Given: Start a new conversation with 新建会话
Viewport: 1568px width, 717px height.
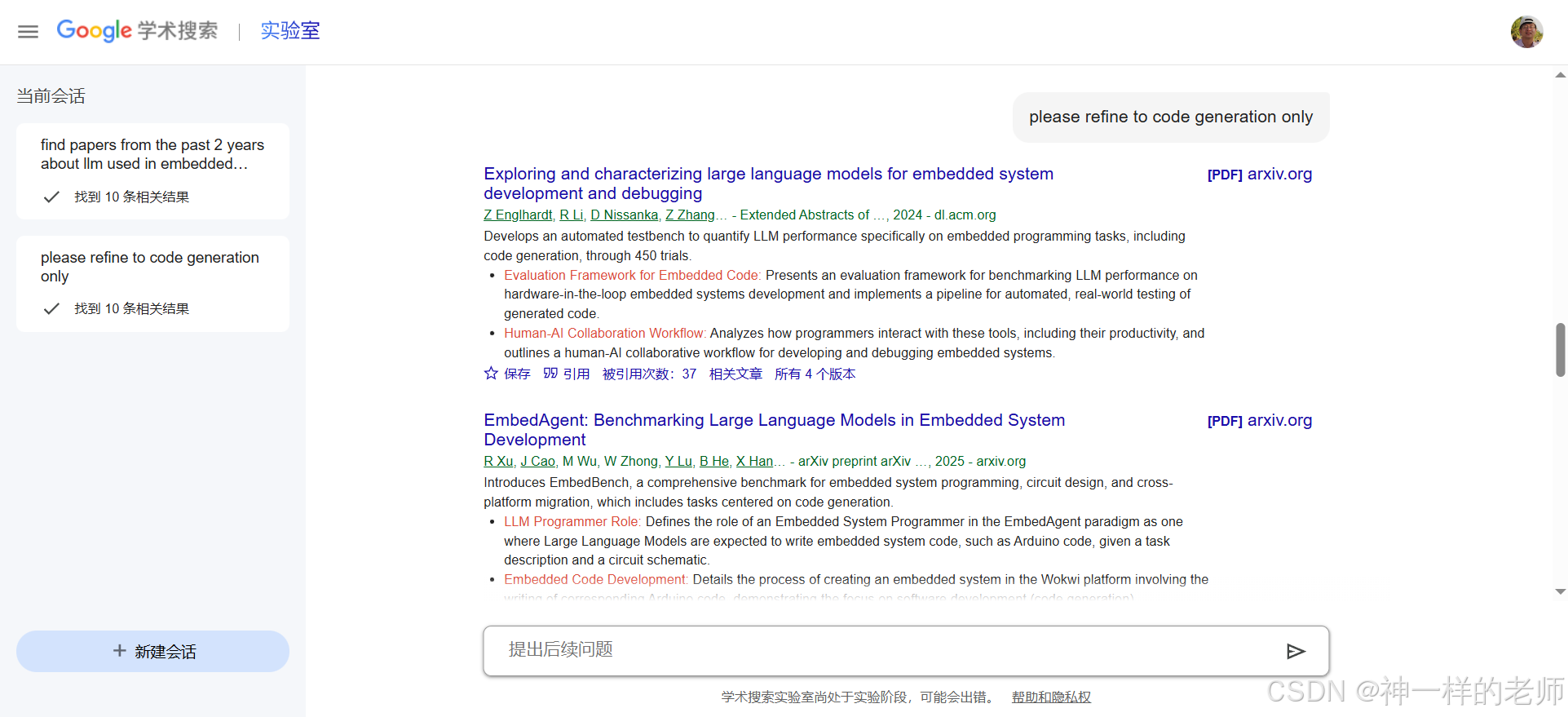Looking at the screenshot, I should tap(152, 651).
